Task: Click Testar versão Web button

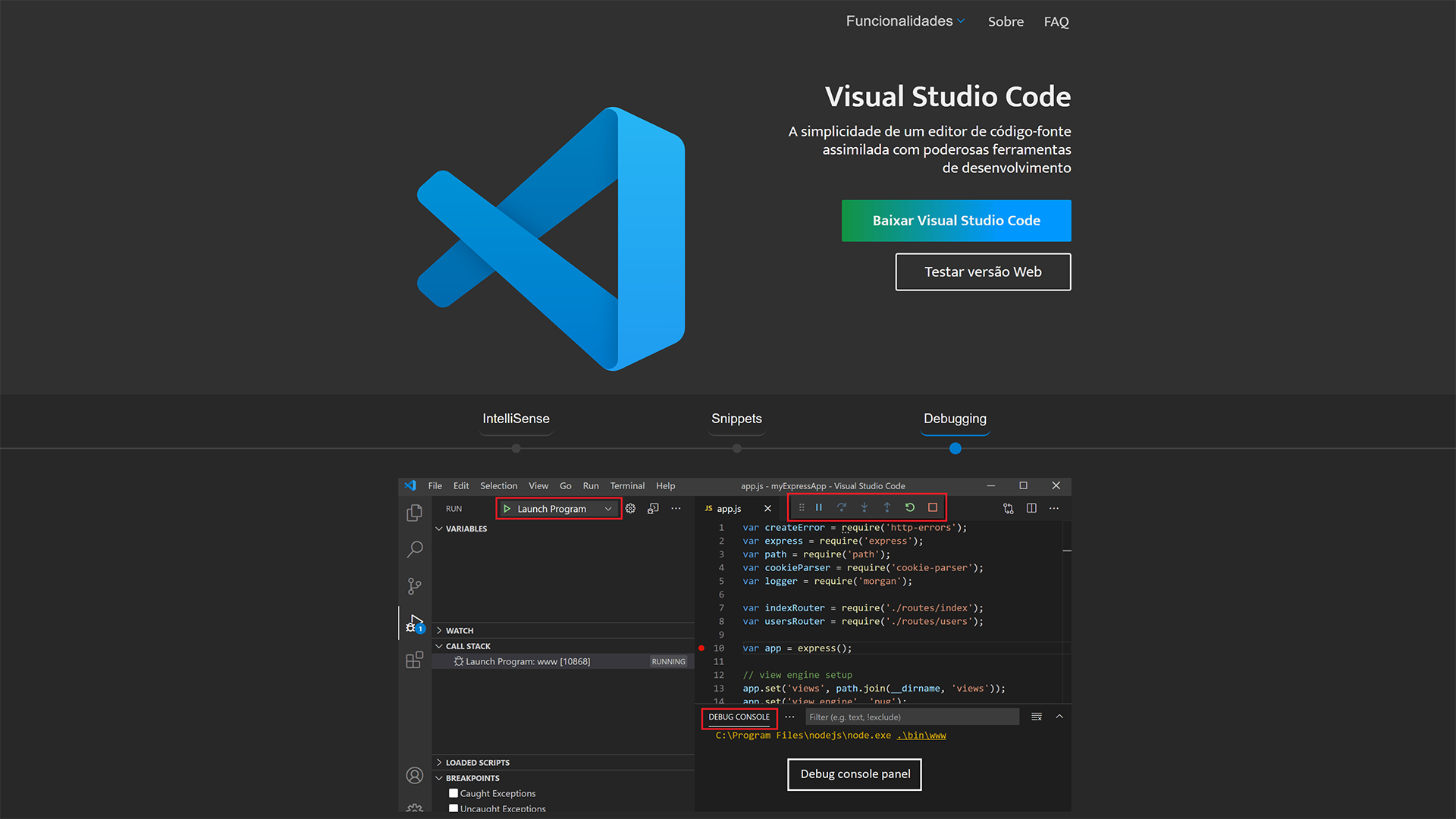Action: pyautogui.click(x=983, y=271)
